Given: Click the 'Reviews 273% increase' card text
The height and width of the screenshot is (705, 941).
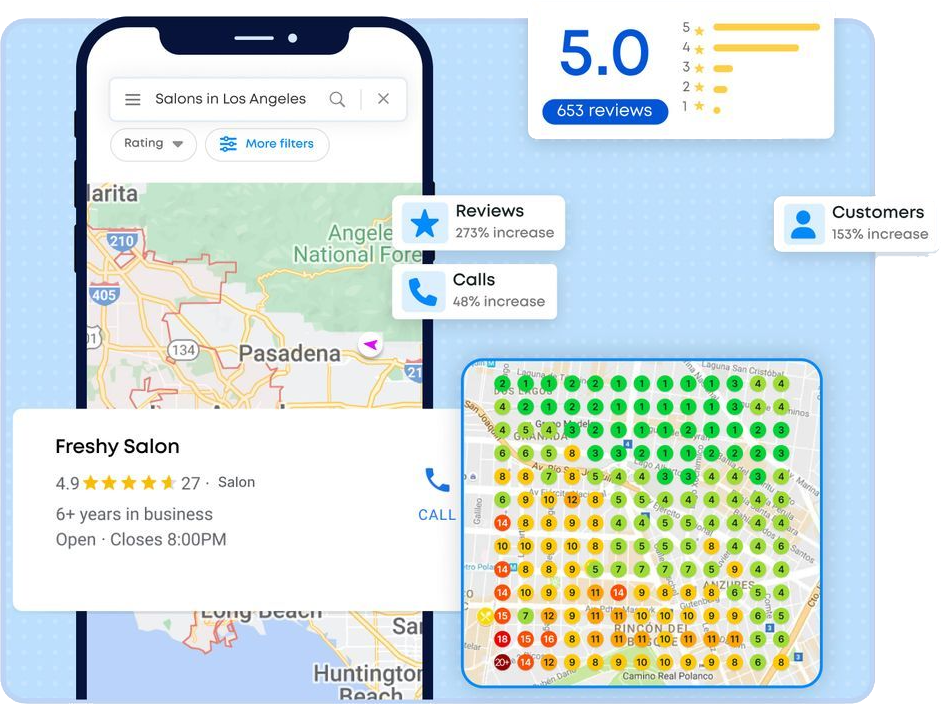Looking at the screenshot, I should point(505,221).
